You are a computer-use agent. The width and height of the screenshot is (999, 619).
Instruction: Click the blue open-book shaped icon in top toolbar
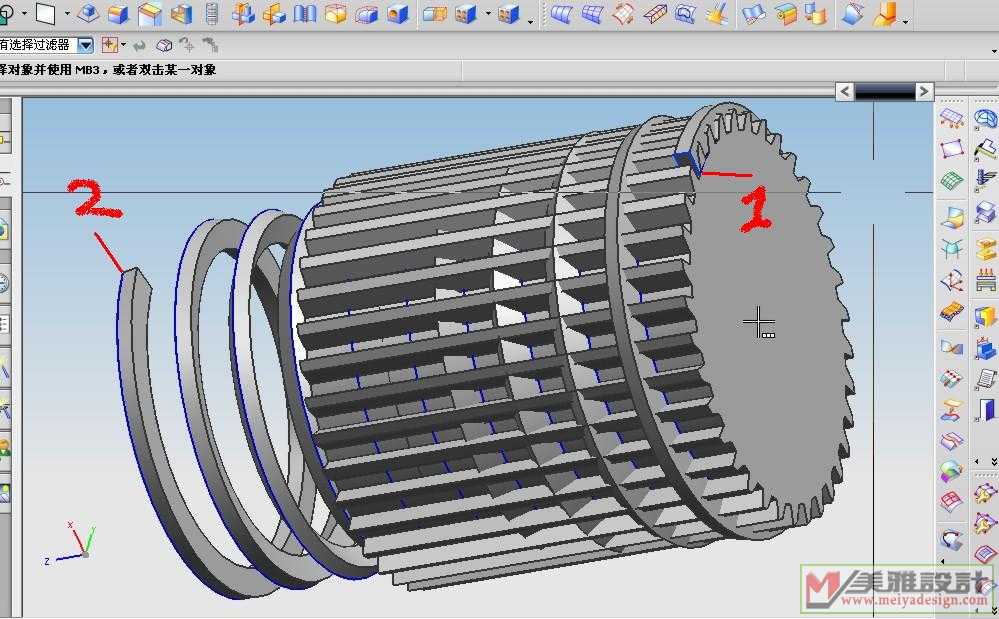(x=305, y=14)
